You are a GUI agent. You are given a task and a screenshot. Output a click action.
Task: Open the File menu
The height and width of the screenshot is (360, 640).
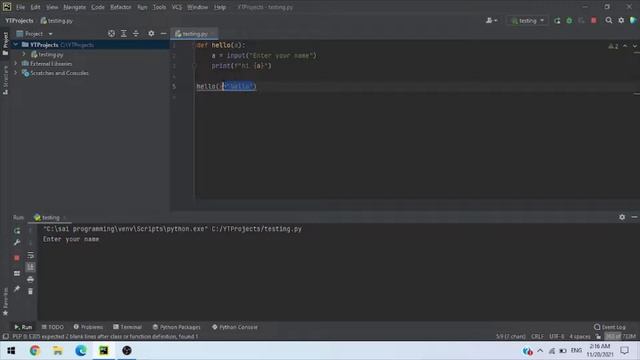20,7
